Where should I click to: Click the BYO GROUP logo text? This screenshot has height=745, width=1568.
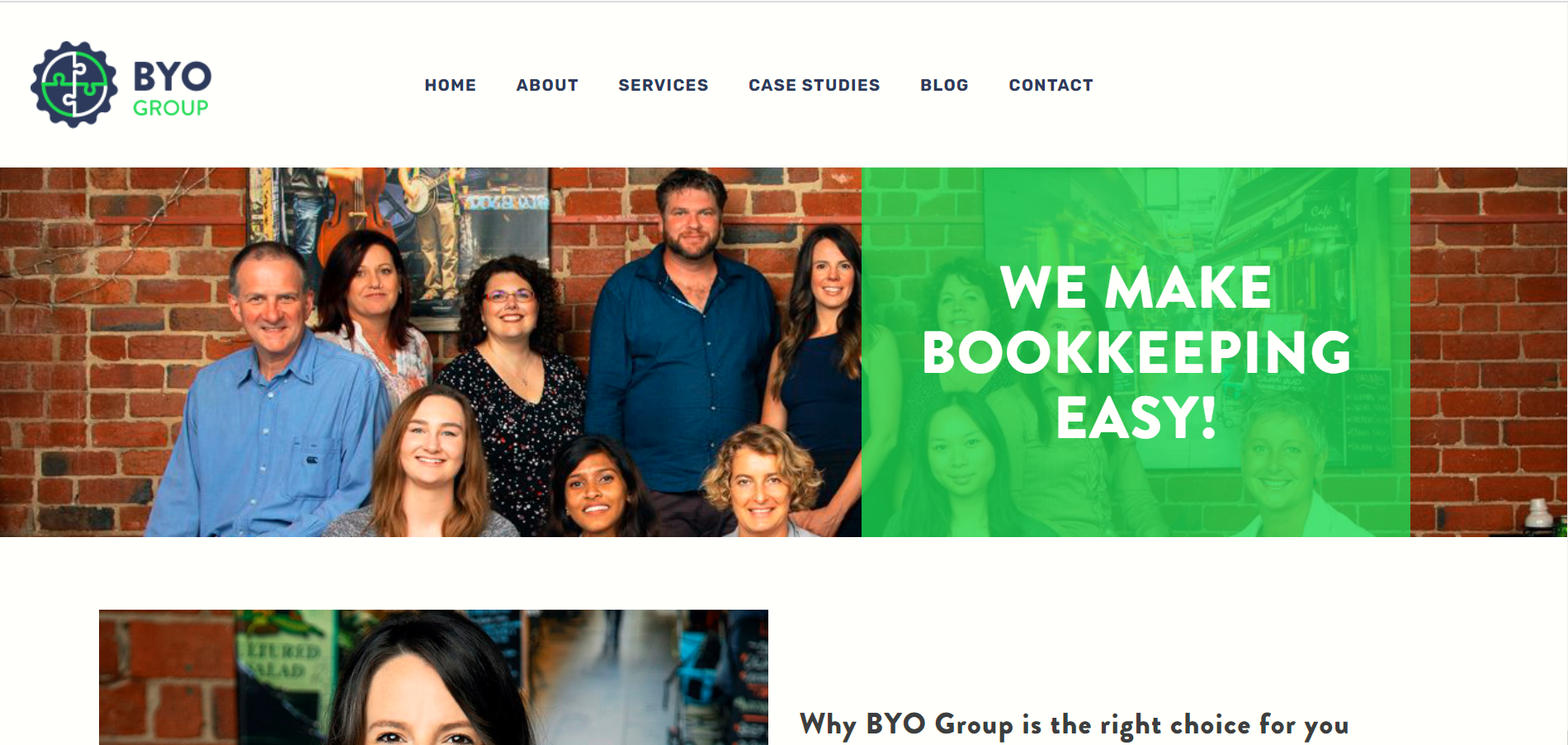click(172, 88)
